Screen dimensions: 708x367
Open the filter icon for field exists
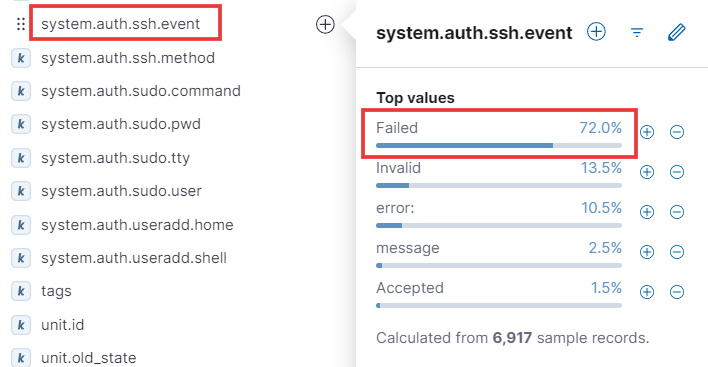coord(637,33)
